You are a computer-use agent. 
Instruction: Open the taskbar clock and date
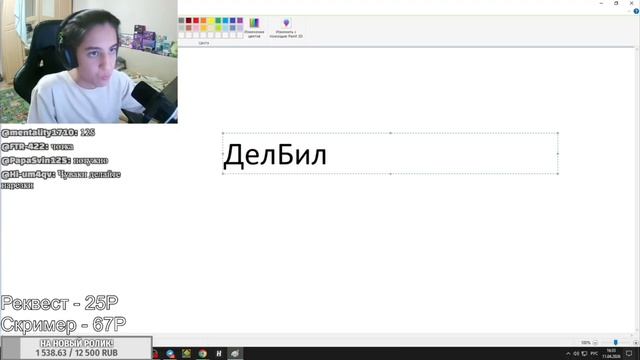tap(611, 353)
